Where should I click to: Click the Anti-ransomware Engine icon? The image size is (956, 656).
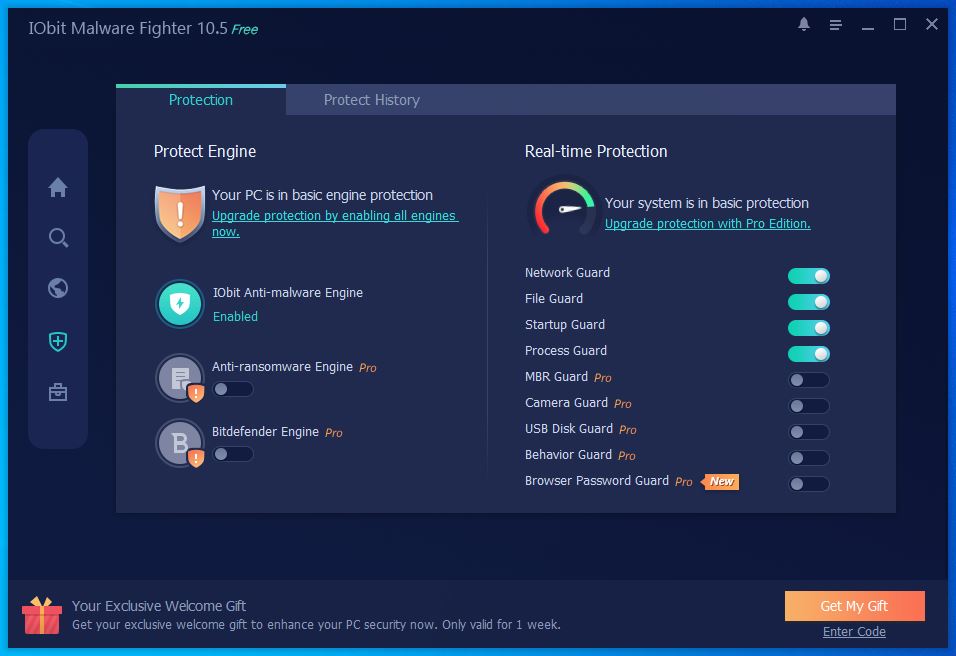pyautogui.click(x=180, y=379)
